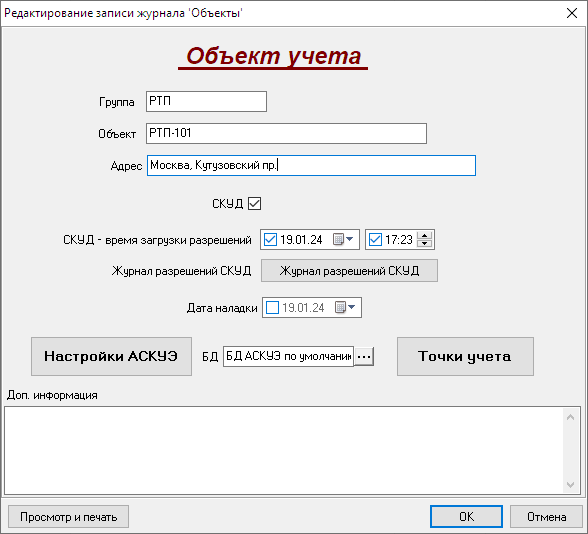The image size is (588, 534).
Task: Expand the Дата наладки date dropdown arrow
Action: point(351,307)
